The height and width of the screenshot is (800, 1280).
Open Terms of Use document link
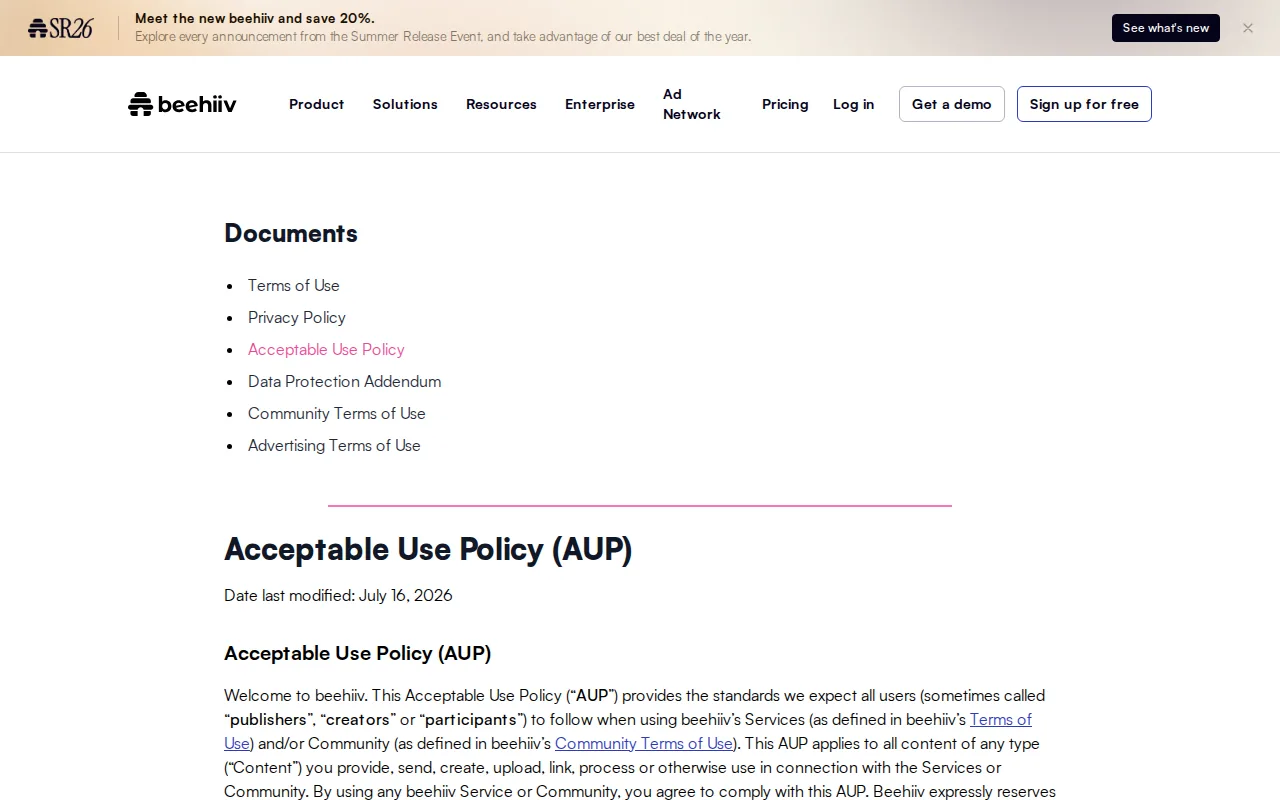[x=294, y=285]
